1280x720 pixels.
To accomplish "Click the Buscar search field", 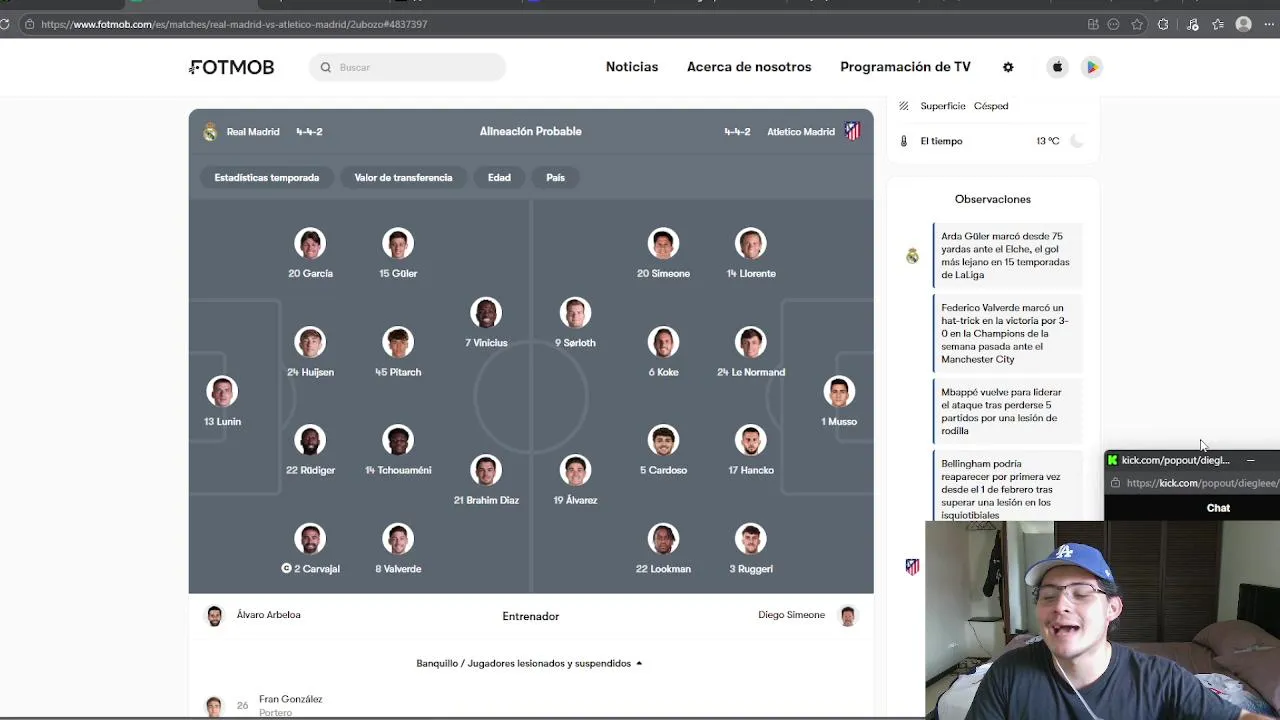I will click(407, 67).
